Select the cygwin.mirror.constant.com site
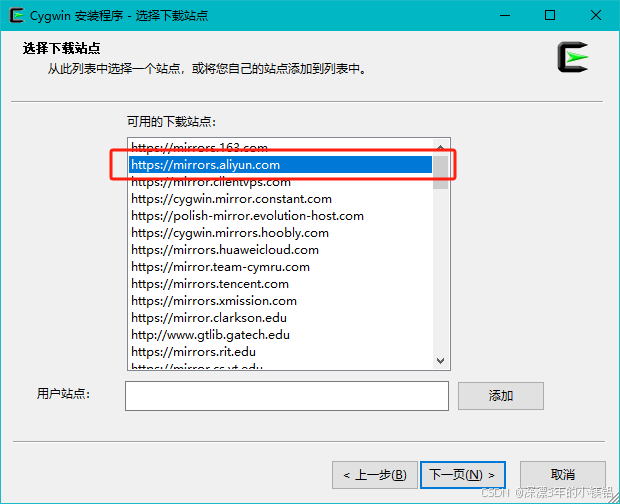This screenshot has height=504, width=620. [280, 199]
